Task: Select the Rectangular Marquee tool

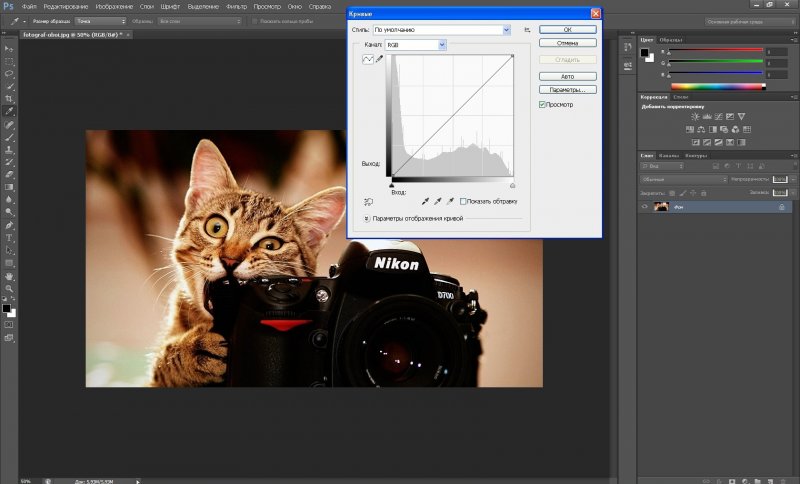Action: pos(9,62)
